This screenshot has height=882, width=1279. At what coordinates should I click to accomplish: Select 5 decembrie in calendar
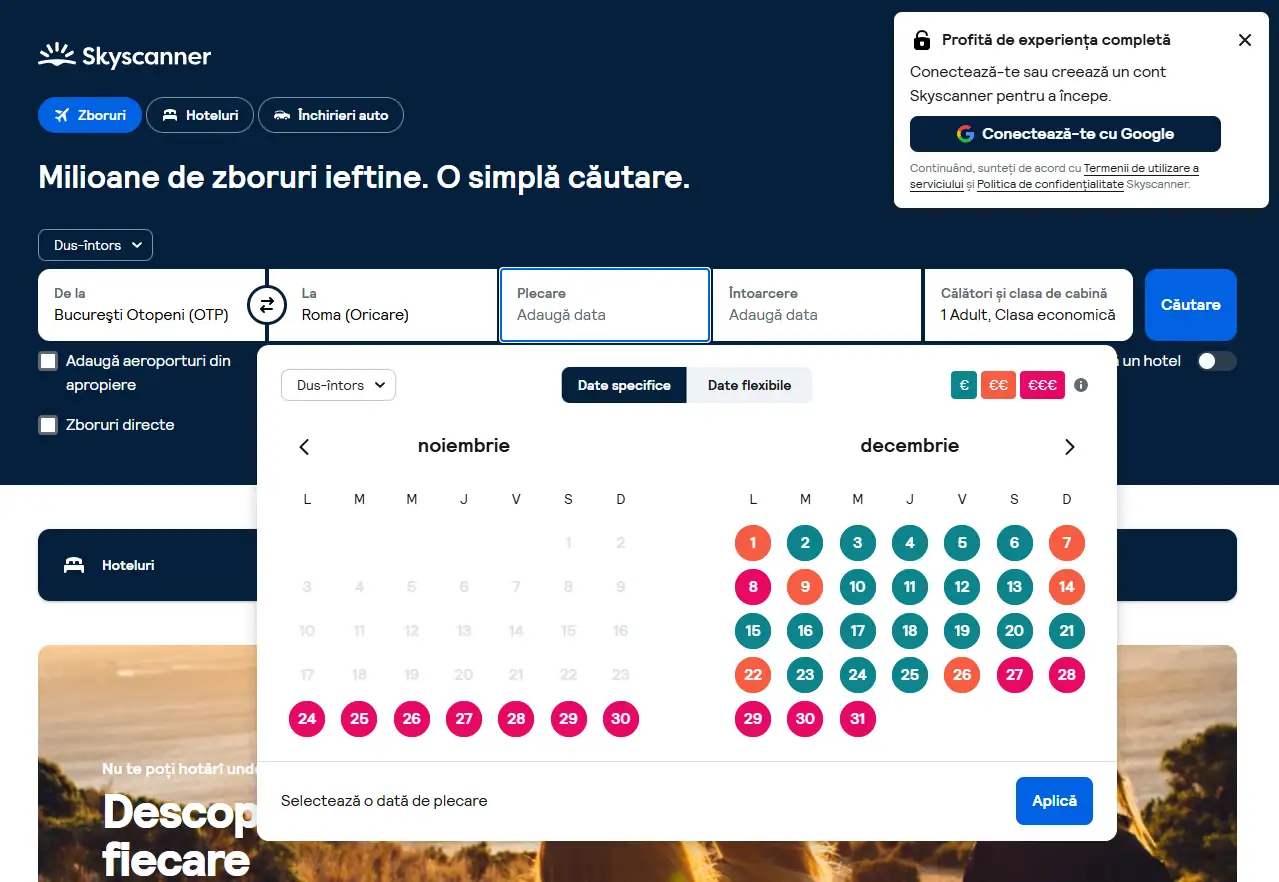coord(962,543)
